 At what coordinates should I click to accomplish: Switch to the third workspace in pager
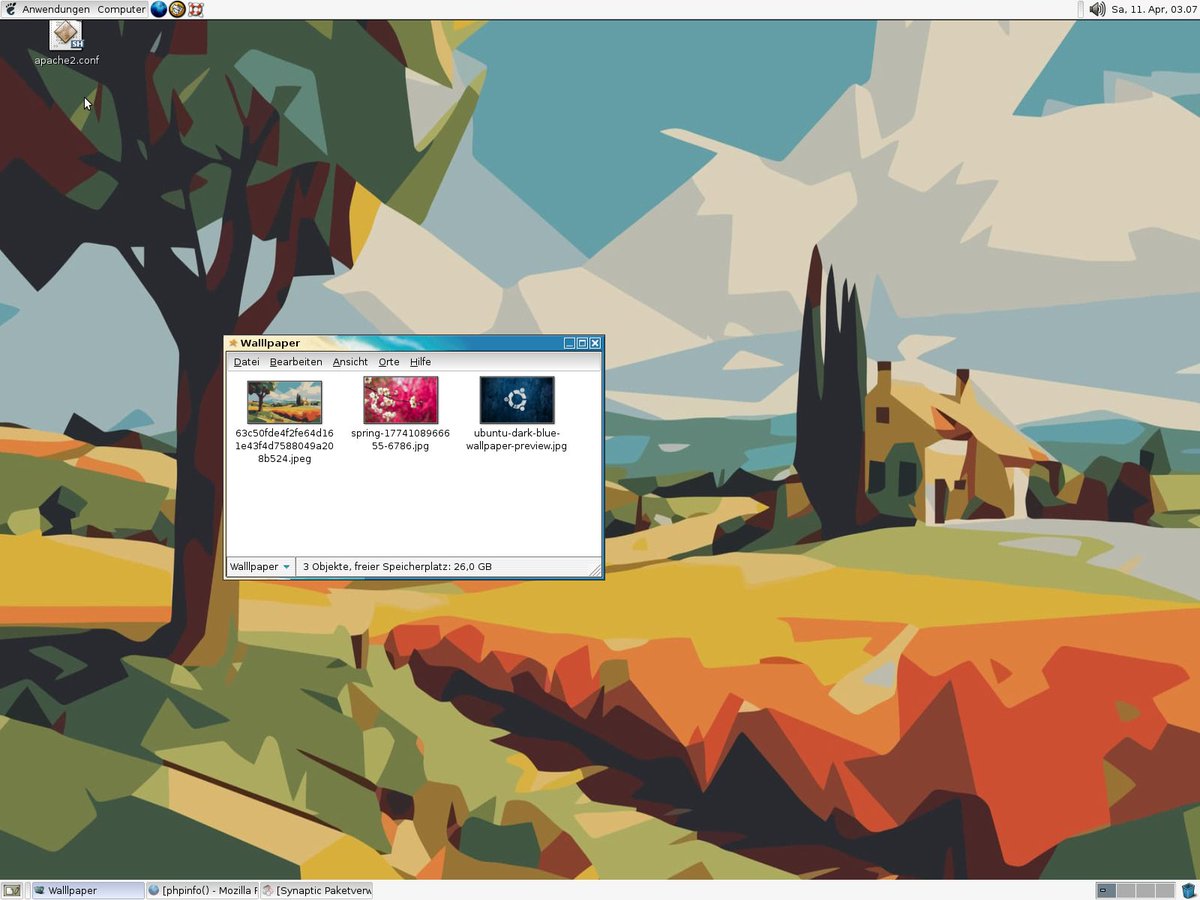(1145, 890)
